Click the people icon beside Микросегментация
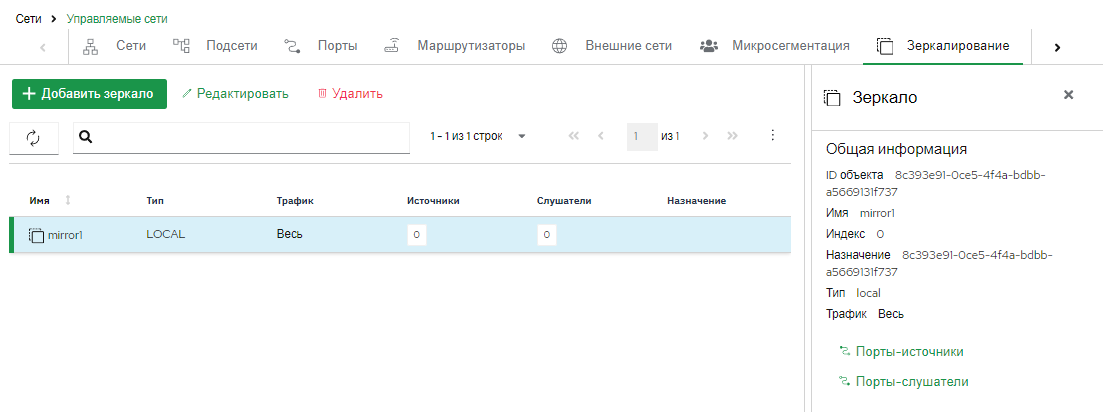This screenshot has height=412, width=1103. (x=708, y=46)
